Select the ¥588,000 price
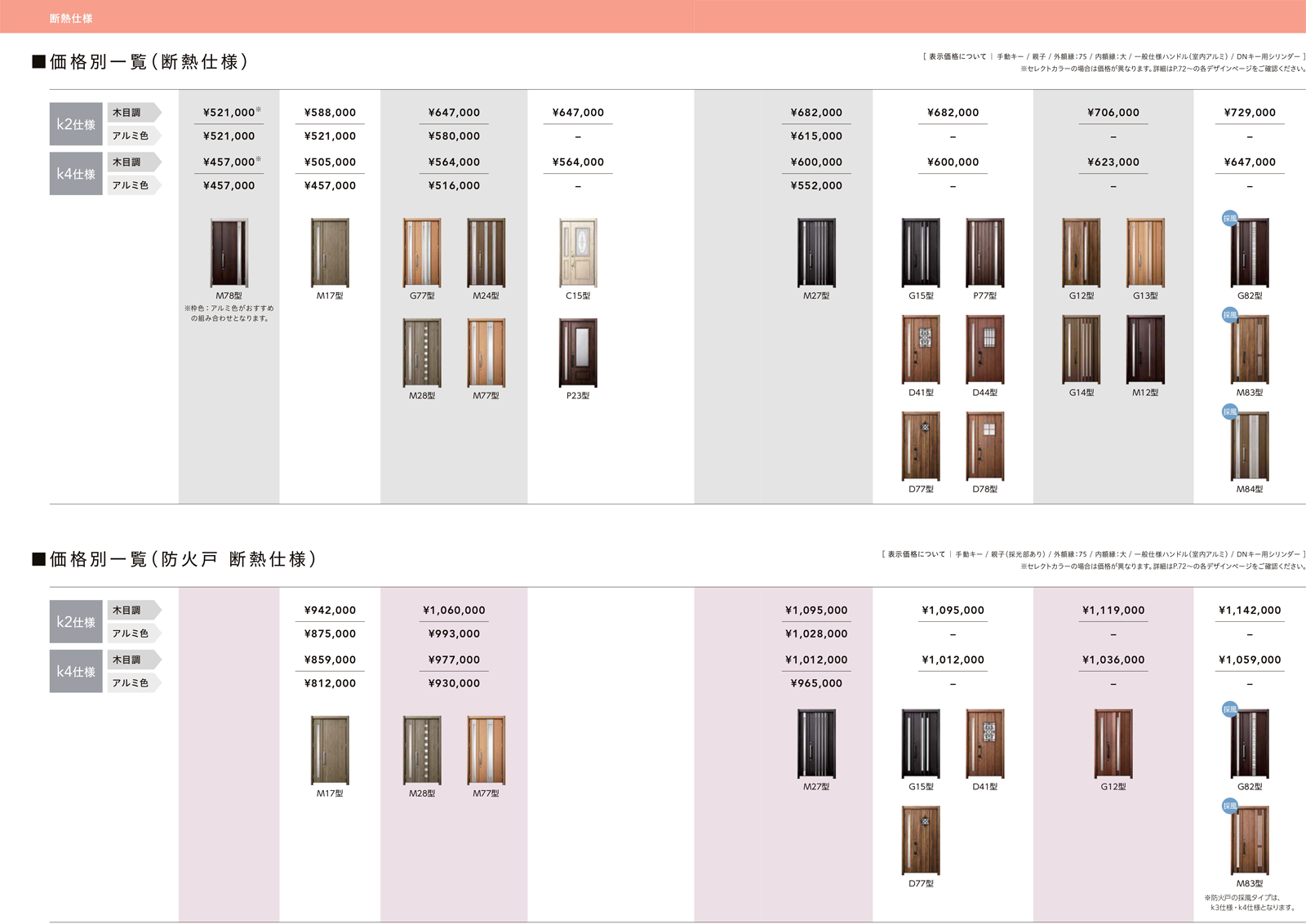1306x924 pixels. tap(330, 113)
